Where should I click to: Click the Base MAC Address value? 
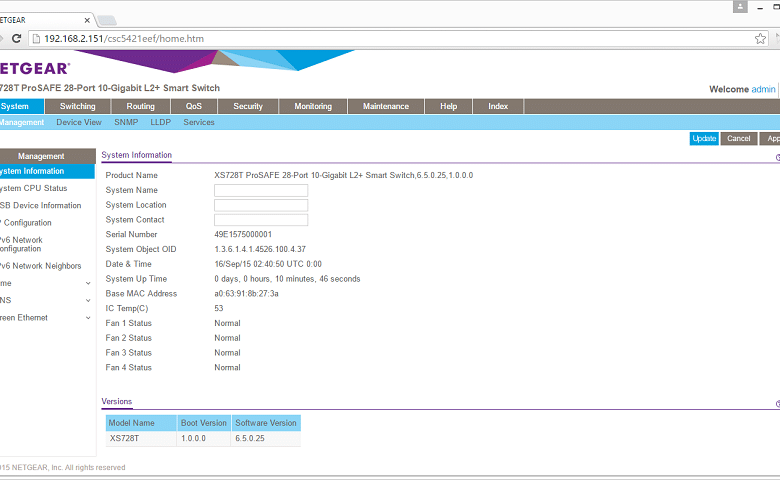[246, 293]
